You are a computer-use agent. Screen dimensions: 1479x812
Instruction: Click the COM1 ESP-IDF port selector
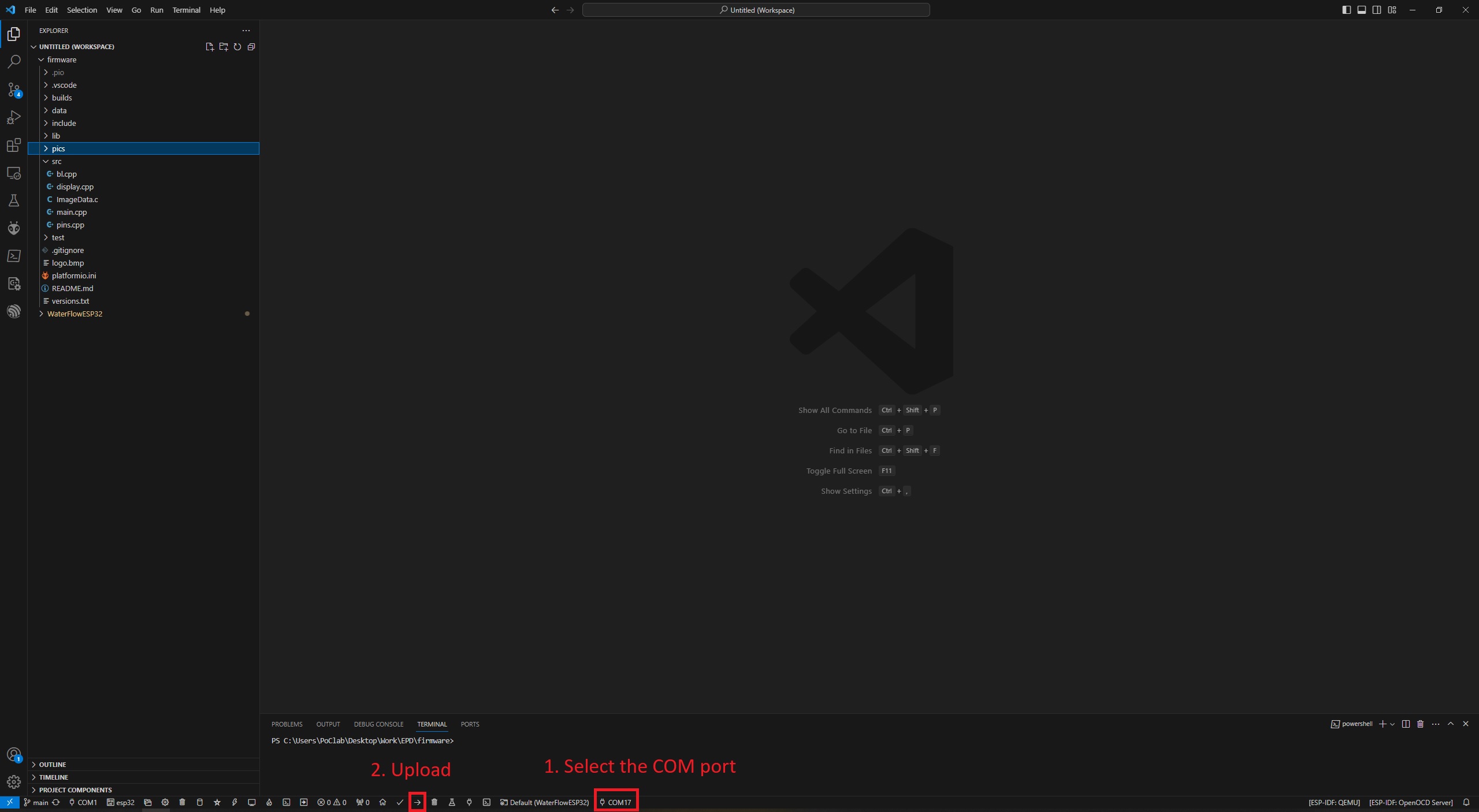pyautogui.click(x=83, y=802)
